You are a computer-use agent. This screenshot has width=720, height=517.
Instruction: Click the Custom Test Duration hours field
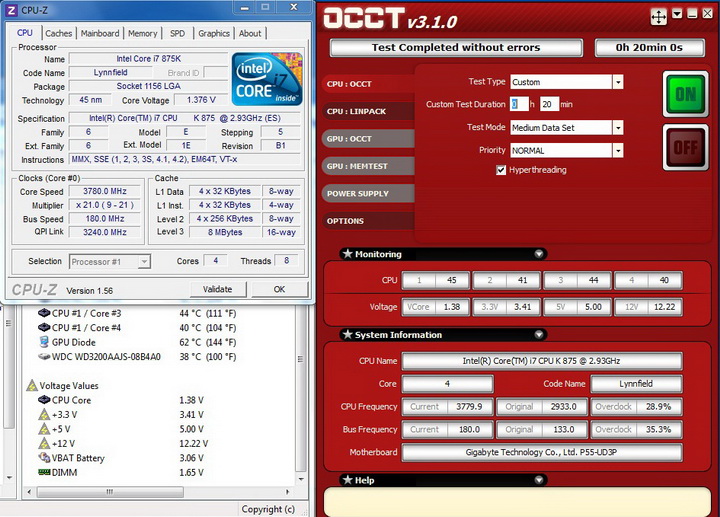[519, 104]
